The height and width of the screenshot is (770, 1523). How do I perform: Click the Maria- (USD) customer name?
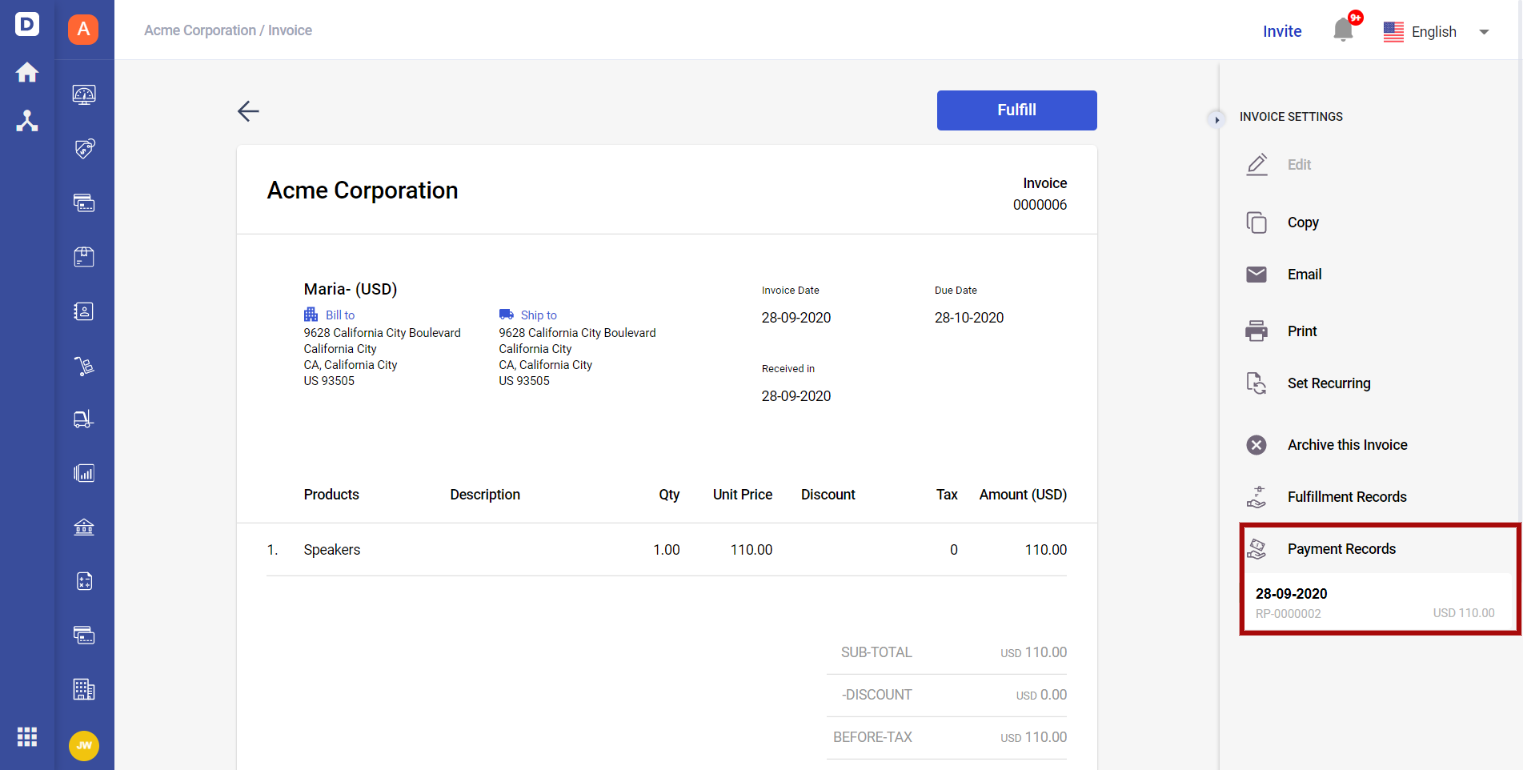tap(350, 289)
